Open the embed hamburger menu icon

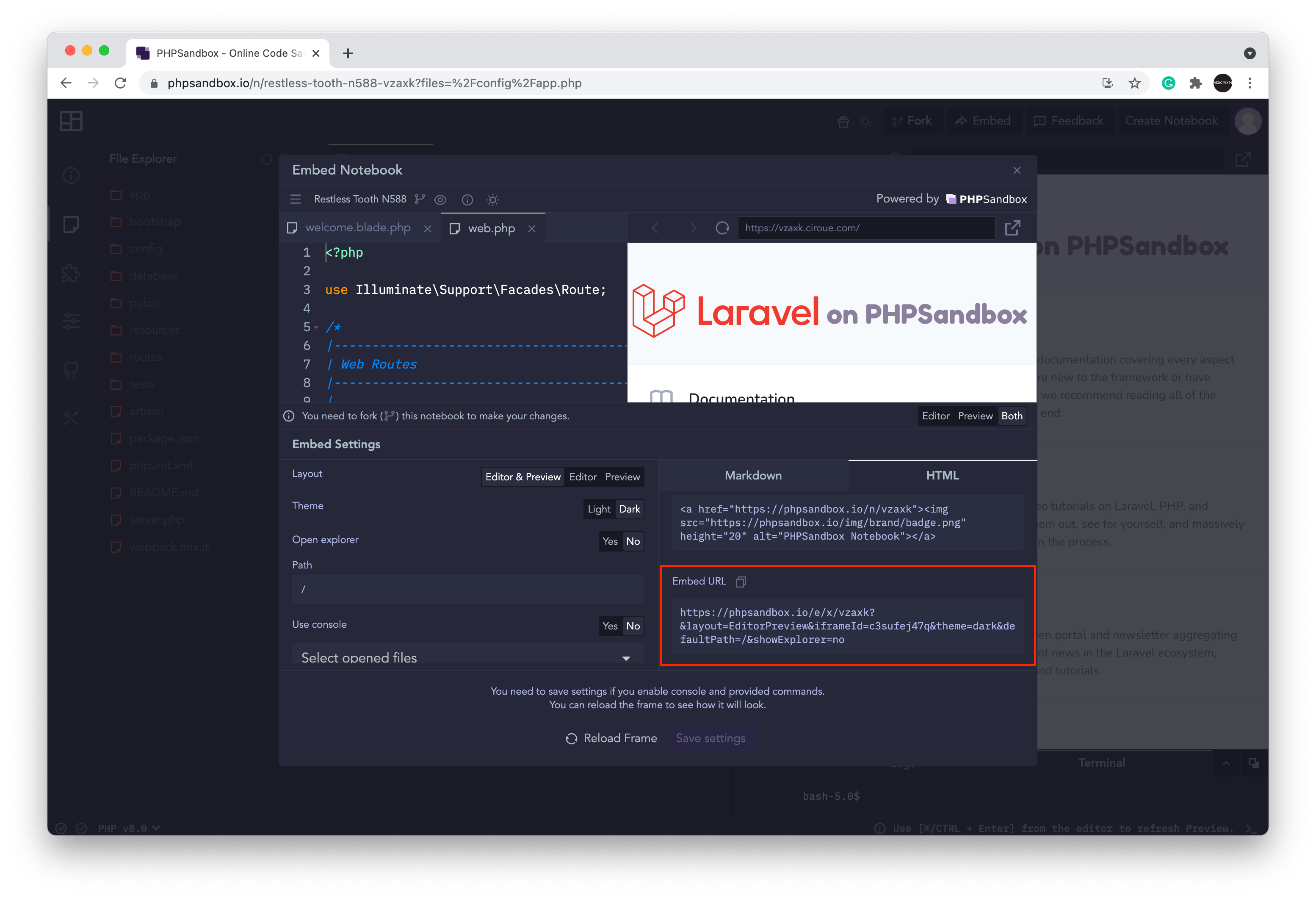[x=296, y=200]
